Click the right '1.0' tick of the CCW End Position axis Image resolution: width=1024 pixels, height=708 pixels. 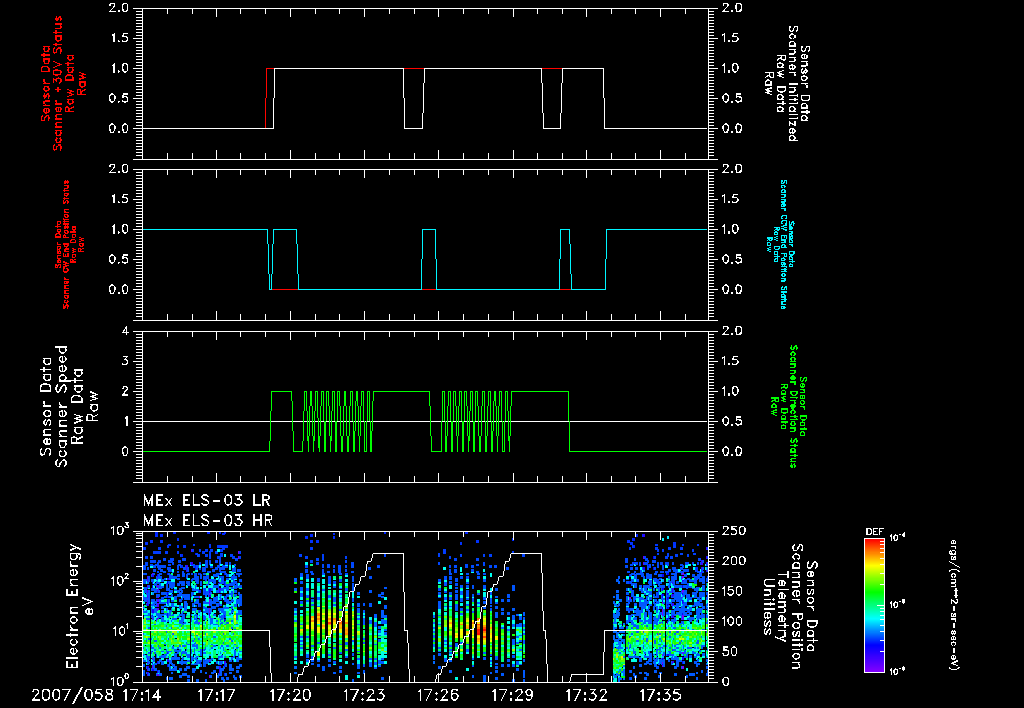coord(732,229)
